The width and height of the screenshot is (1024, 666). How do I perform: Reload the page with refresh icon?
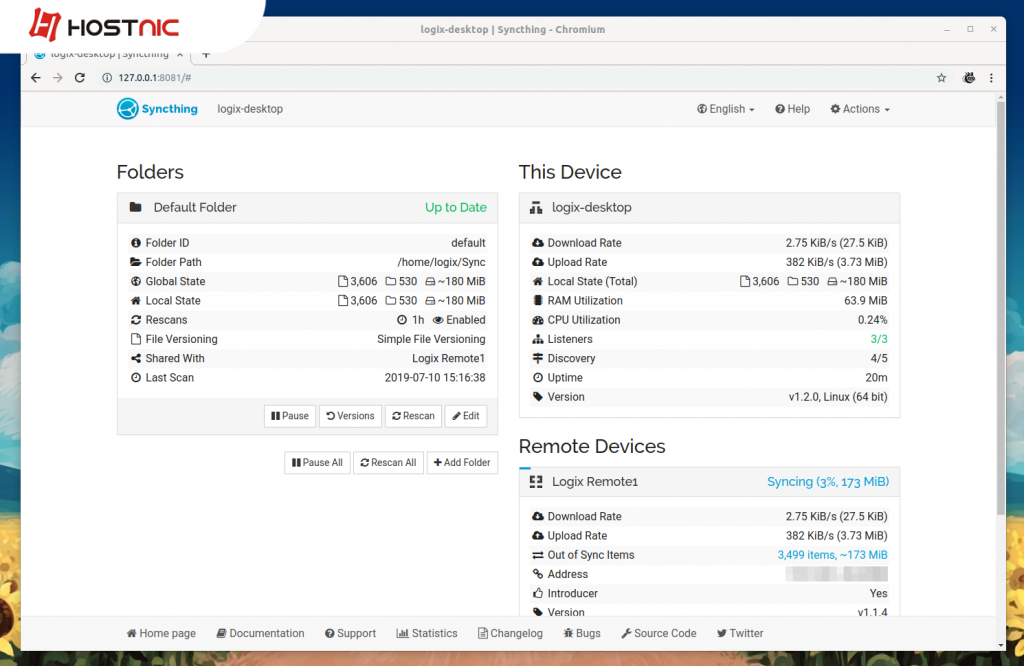click(80, 78)
